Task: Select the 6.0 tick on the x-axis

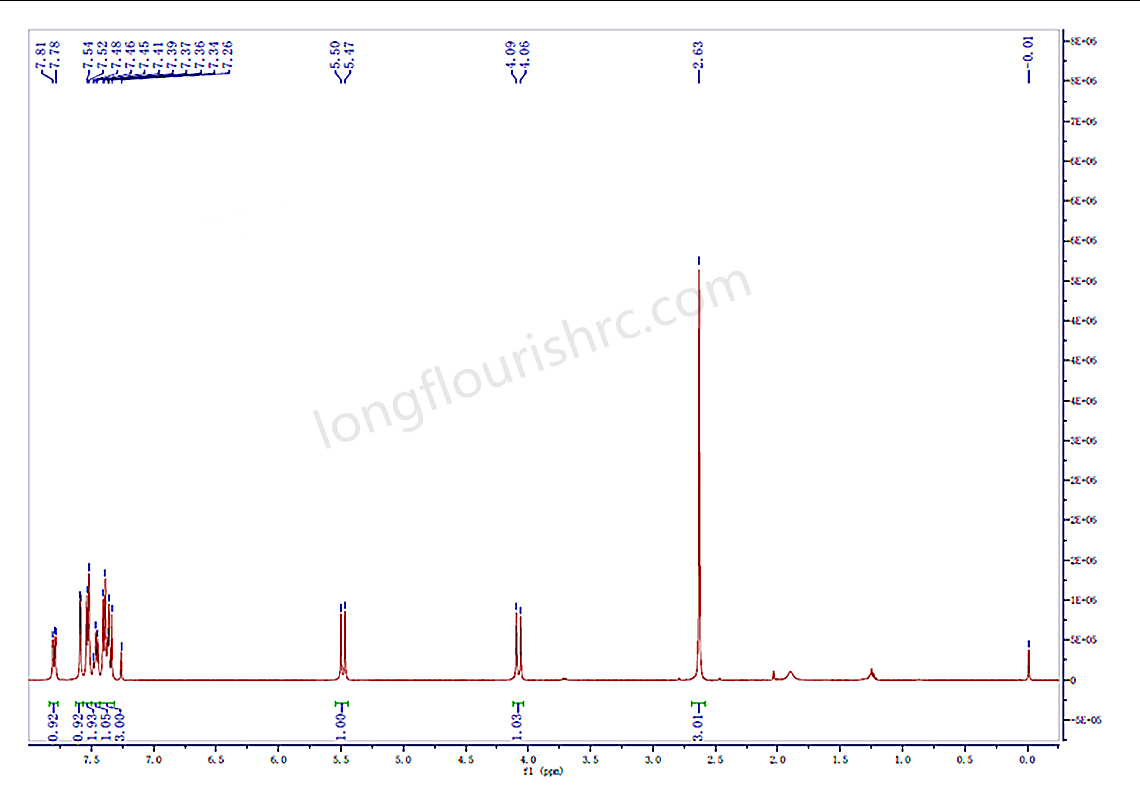Action: (x=279, y=760)
